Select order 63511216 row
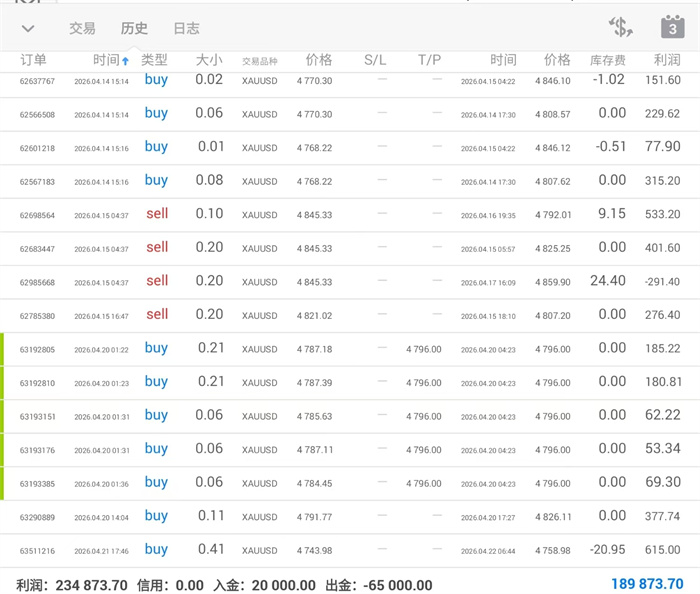The width and height of the screenshot is (700, 594). pyautogui.click(x=350, y=550)
